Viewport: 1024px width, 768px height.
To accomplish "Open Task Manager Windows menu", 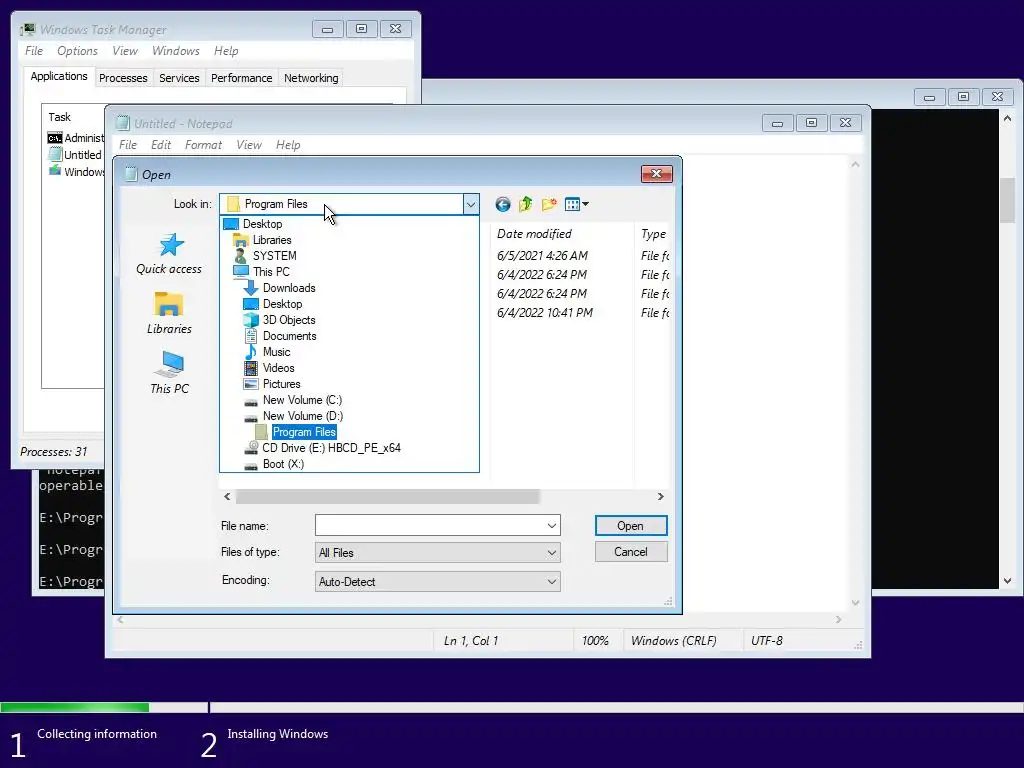I will pos(176,51).
